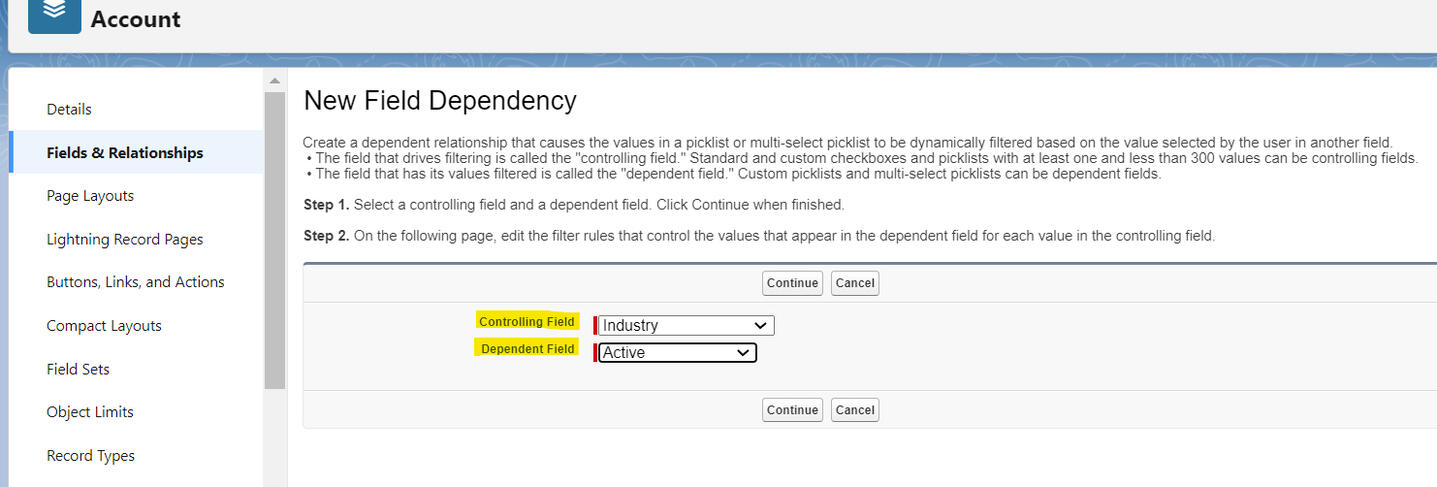Click the sidebar vertical scrollbar thumb
Viewport: 1437px width, 487px height.
pos(275,240)
